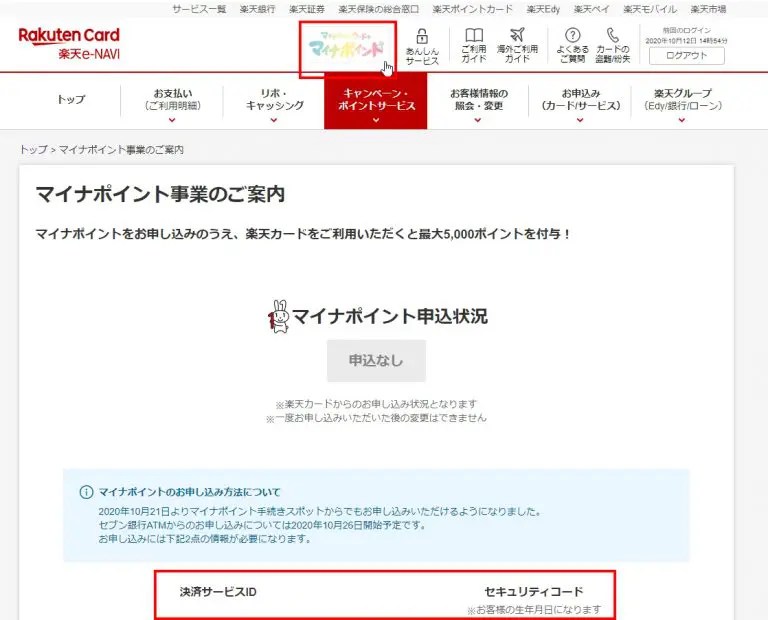Expand chevron under リボ・キャッシング
The width and height of the screenshot is (768, 620).
point(274,120)
